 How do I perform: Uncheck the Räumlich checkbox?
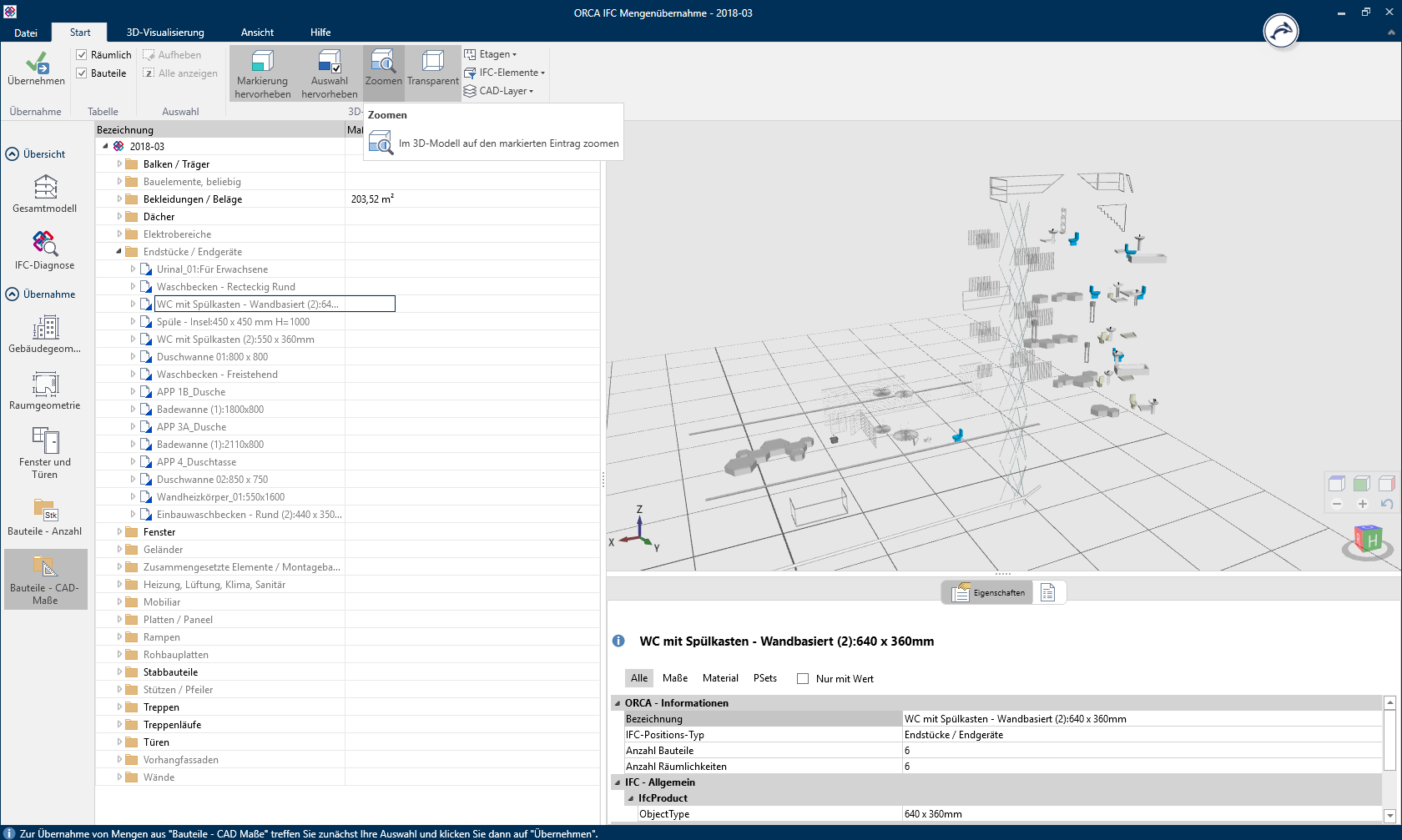pyautogui.click(x=82, y=55)
